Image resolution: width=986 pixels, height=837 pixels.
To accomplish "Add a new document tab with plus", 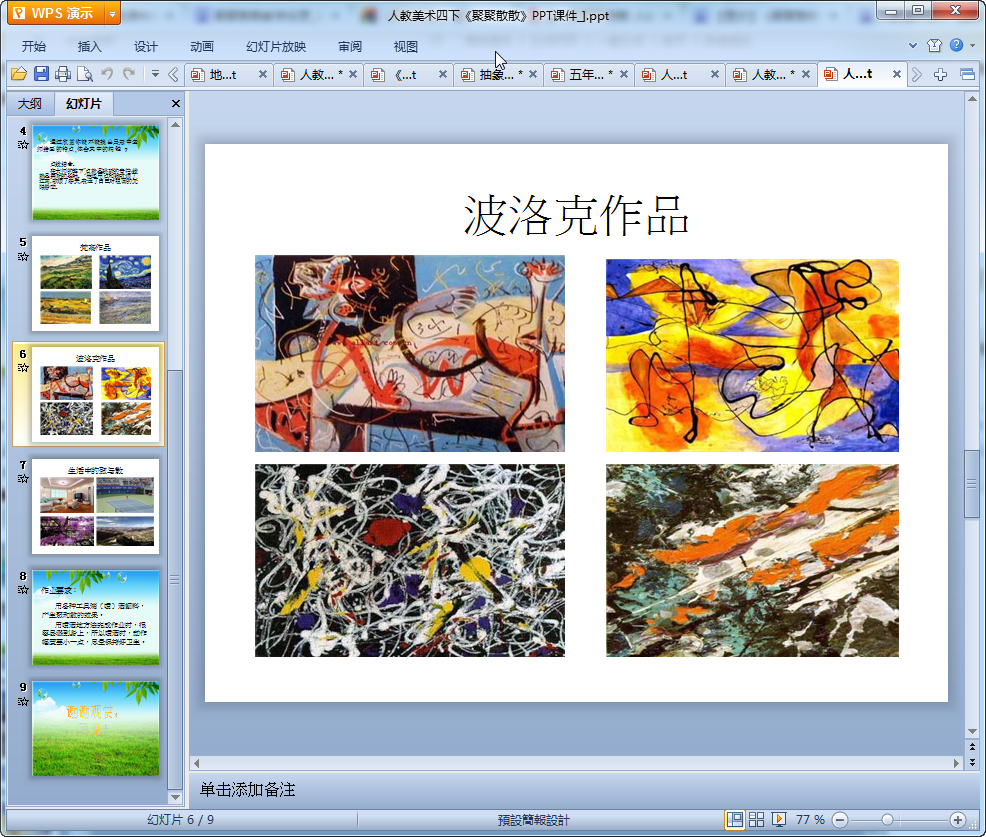I will 940,75.
